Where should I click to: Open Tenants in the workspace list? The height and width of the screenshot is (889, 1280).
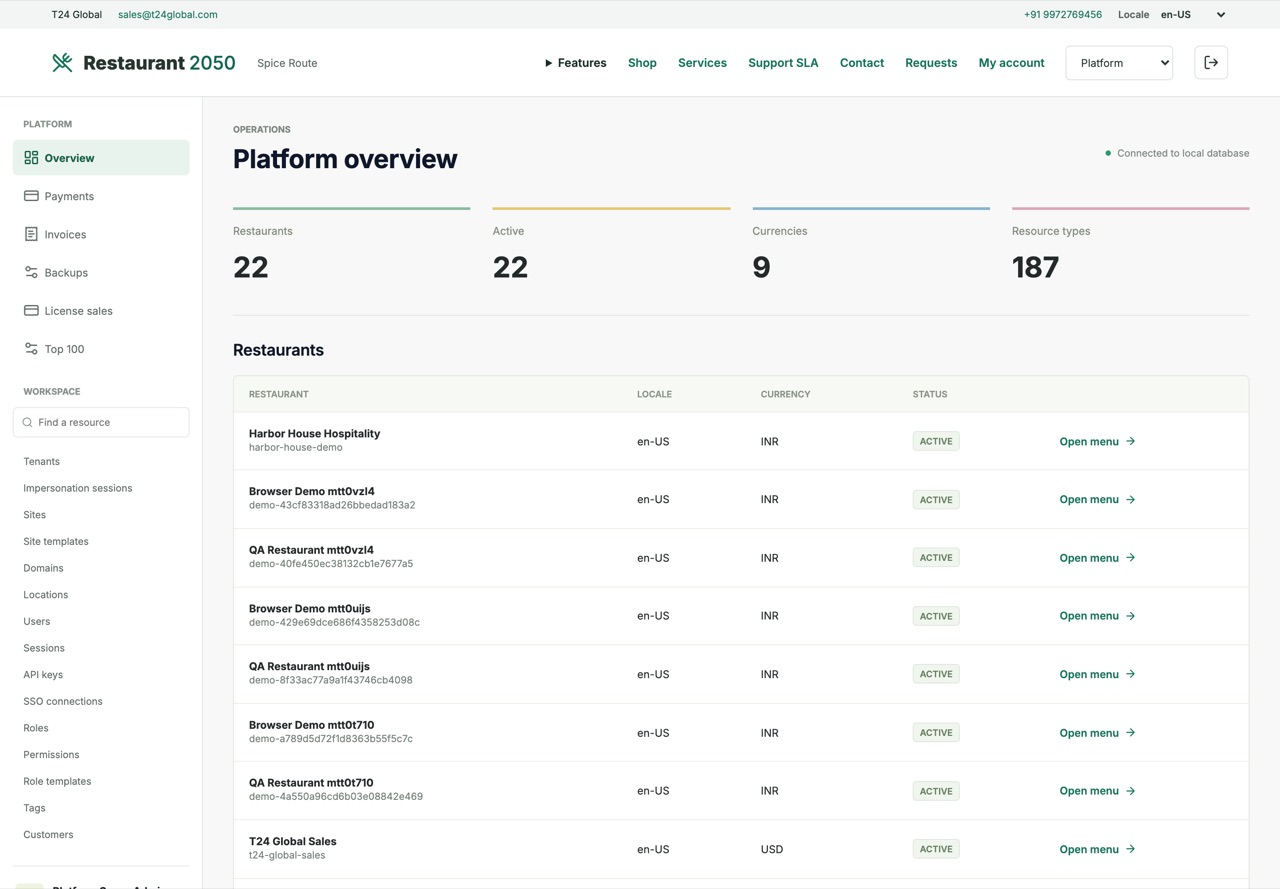point(42,461)
